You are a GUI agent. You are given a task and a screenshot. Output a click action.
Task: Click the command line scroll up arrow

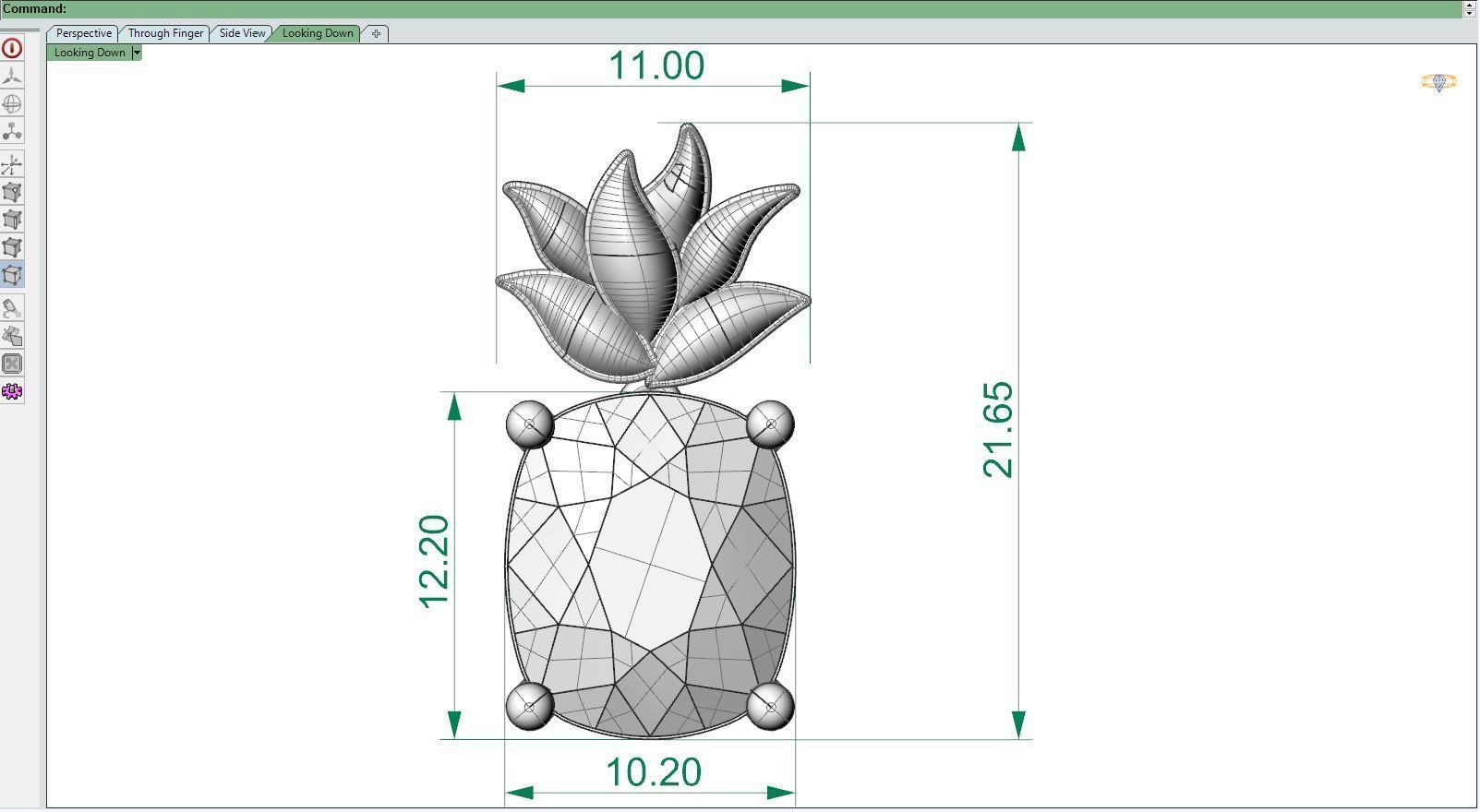(1470, 4)
